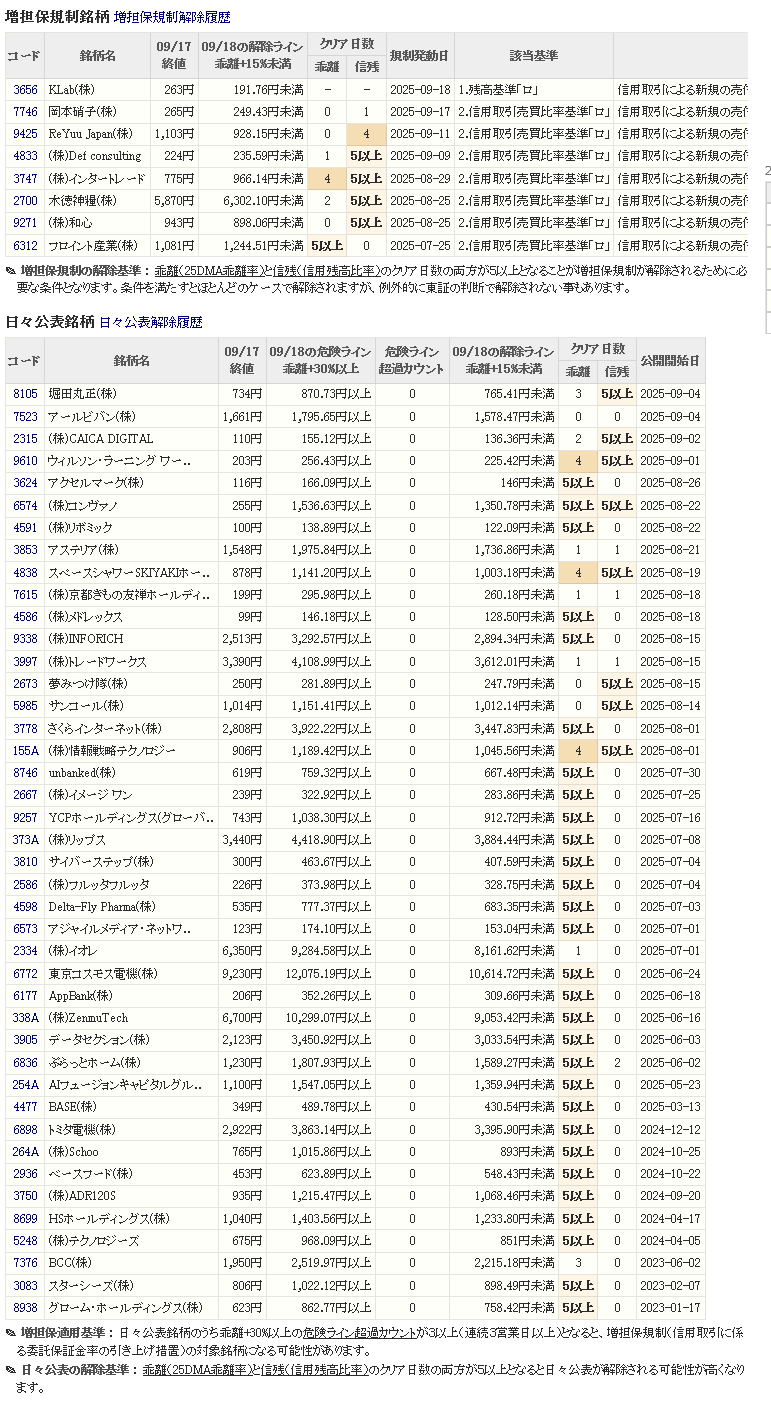
Task: Open code 4833 Def consulting link
Action: [x=25, y=156]
